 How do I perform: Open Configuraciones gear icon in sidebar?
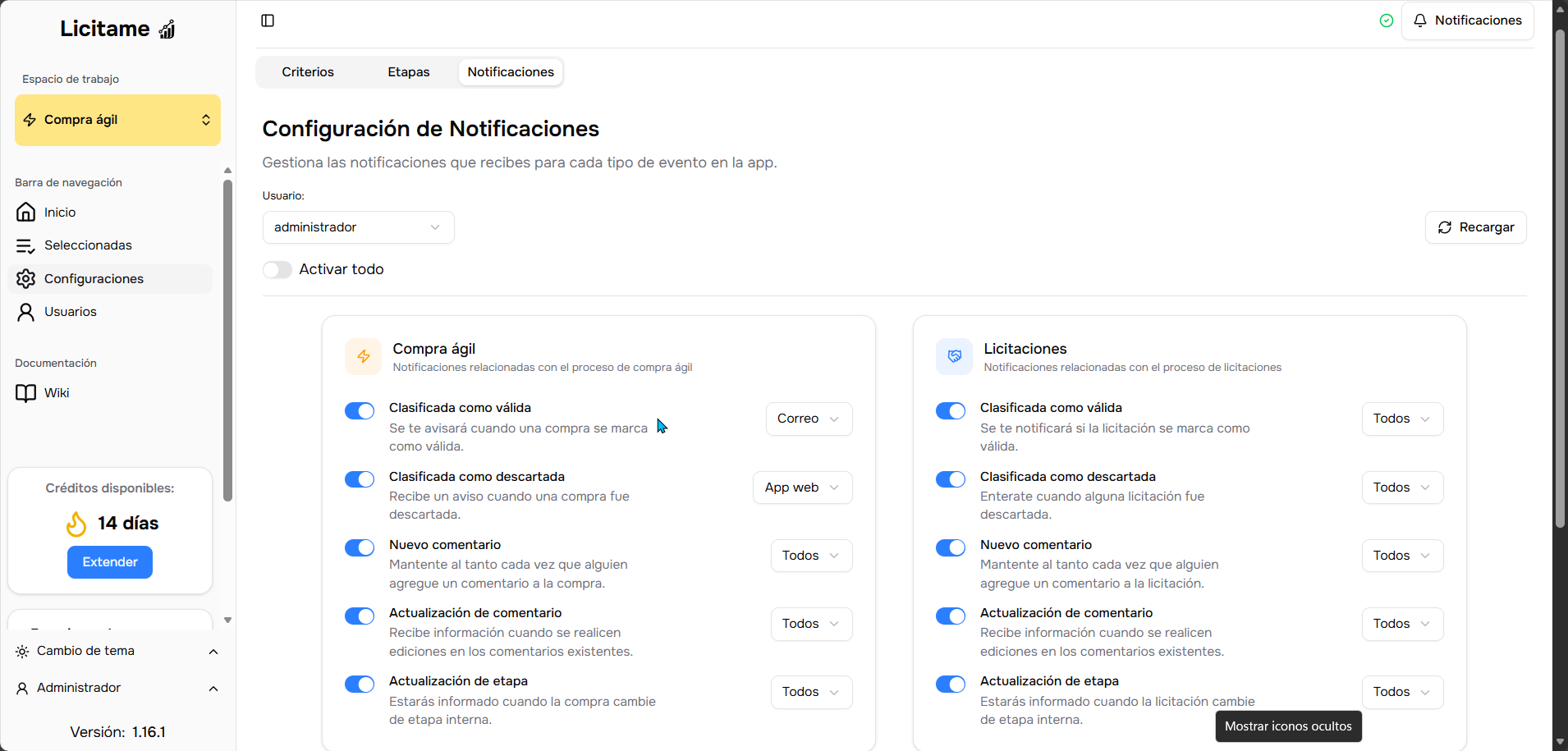26,279
